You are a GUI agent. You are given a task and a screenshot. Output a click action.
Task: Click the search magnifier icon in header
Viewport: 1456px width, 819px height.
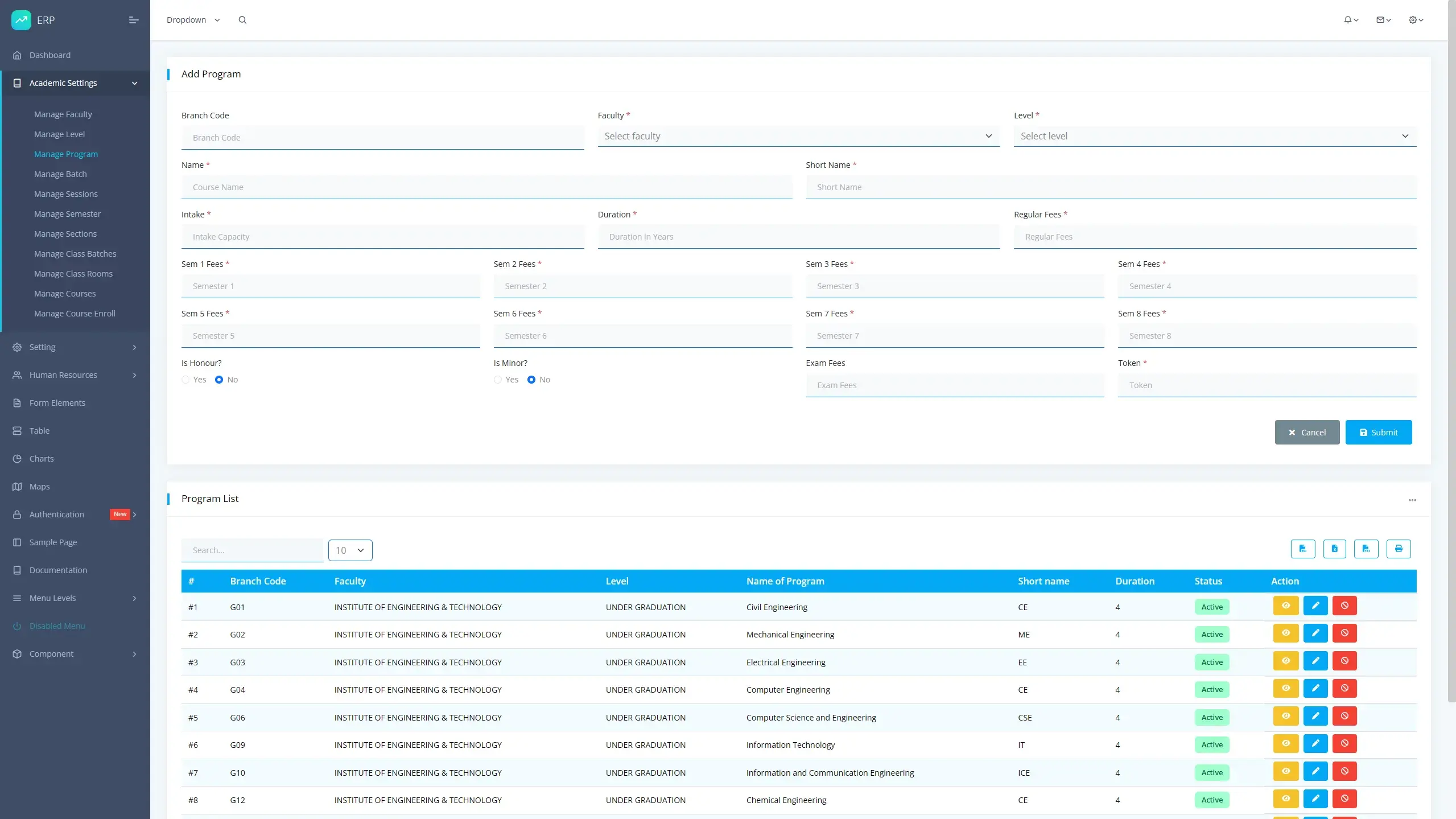point(242,20)
